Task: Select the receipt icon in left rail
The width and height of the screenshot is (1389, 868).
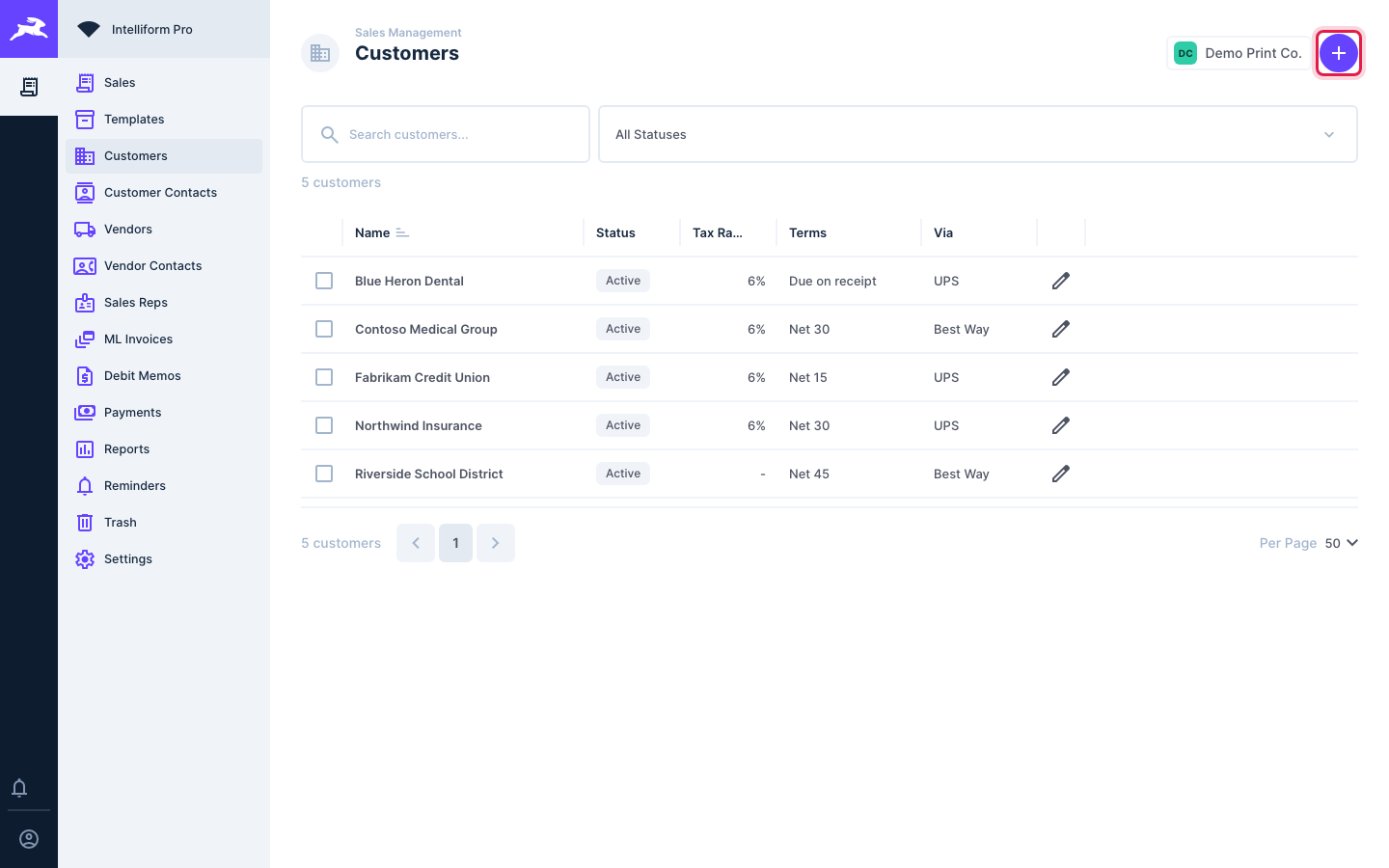Action: click(x=29, y=87)
